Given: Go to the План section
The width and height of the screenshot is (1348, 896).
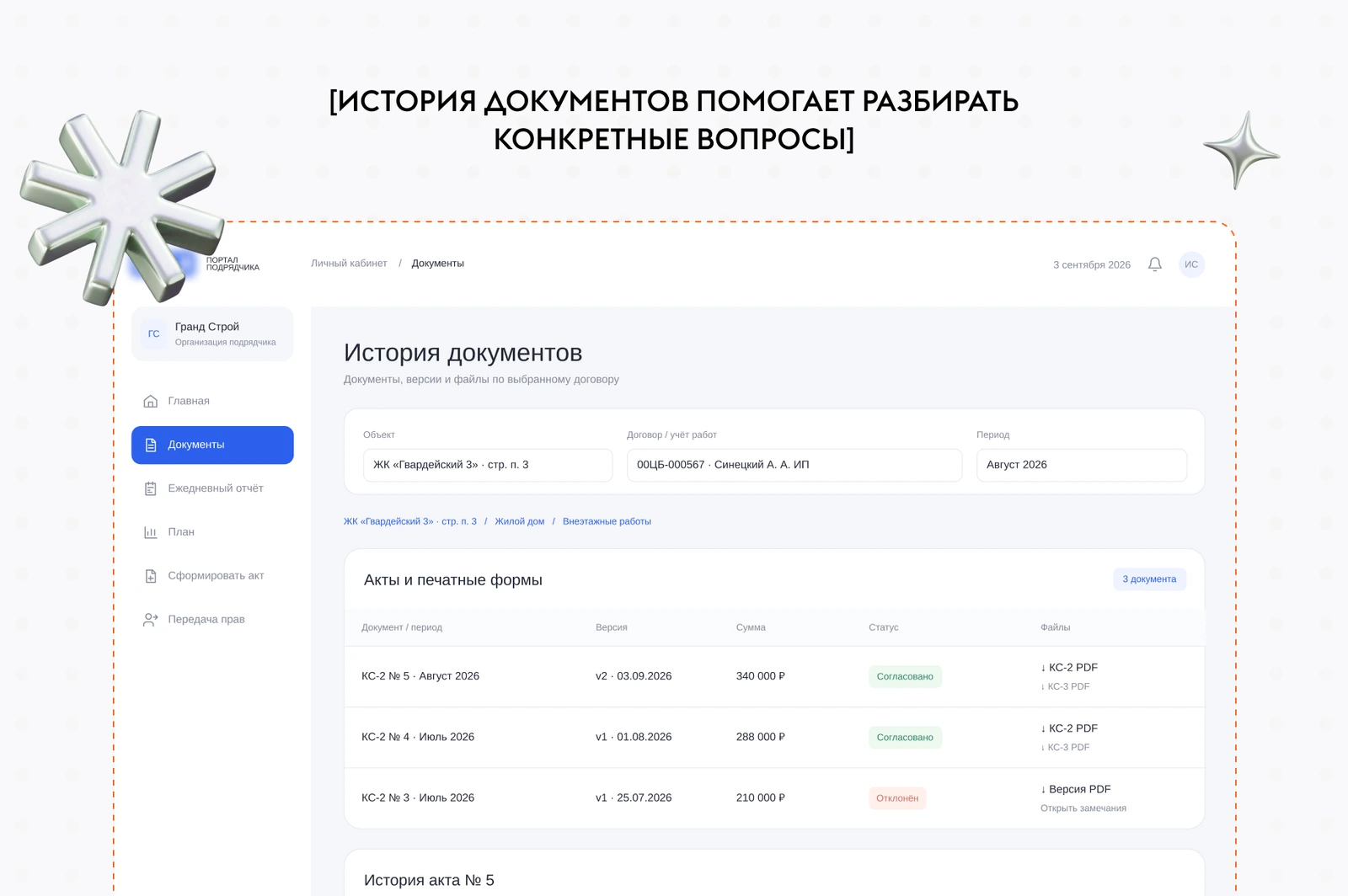Looking at the screenshot, I should [212, 532].
